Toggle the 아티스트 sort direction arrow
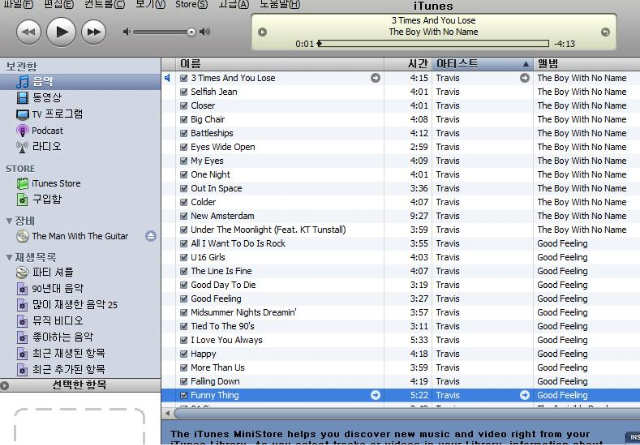640x445 pixels. [x=526, y=64]
